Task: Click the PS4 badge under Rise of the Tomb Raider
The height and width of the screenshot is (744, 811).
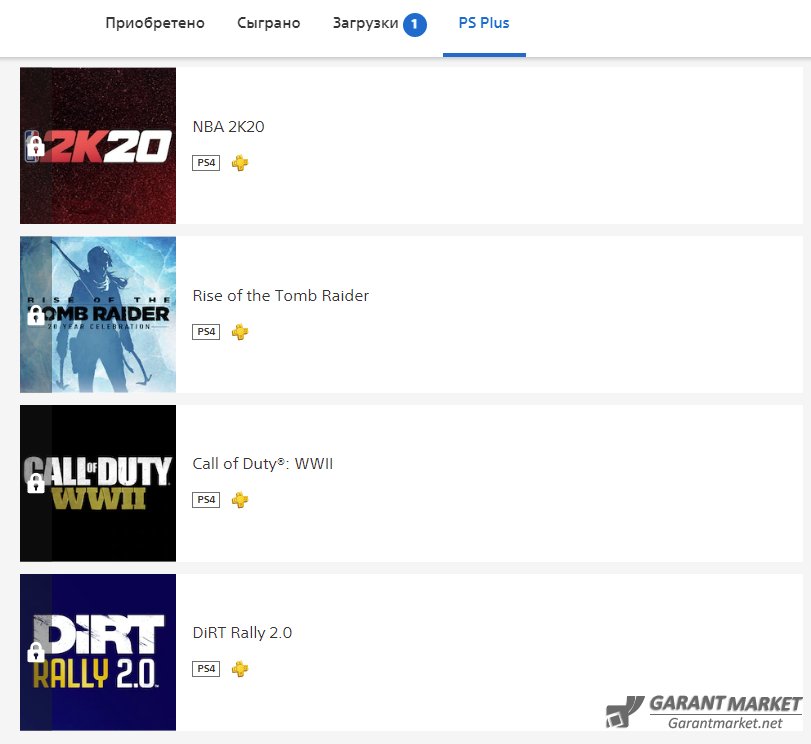Action: 206,332
